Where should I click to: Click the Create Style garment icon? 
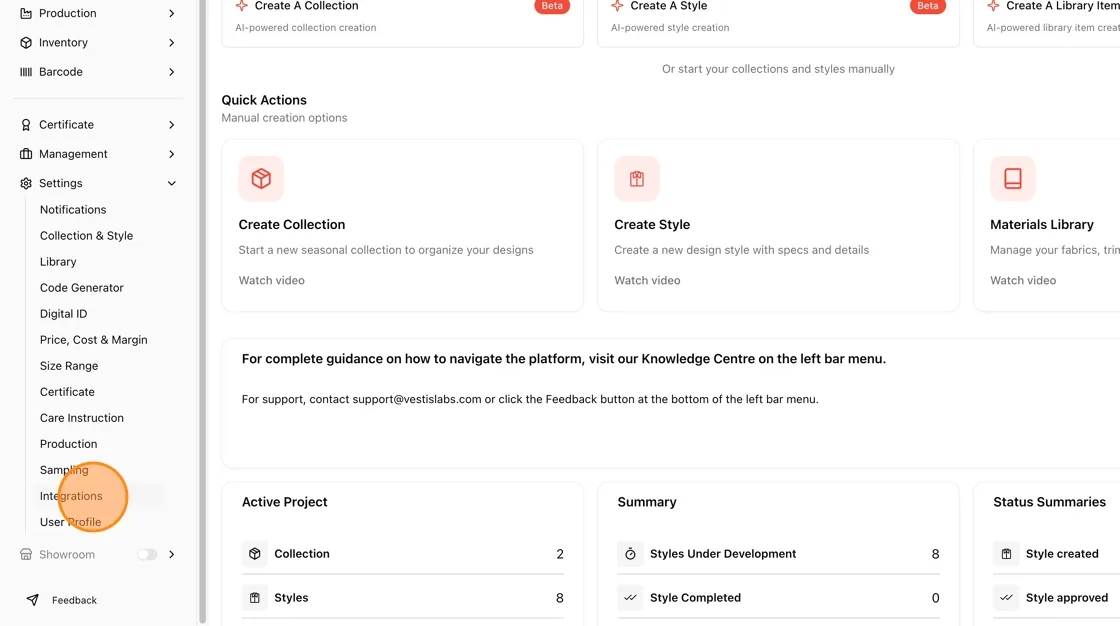636,178
